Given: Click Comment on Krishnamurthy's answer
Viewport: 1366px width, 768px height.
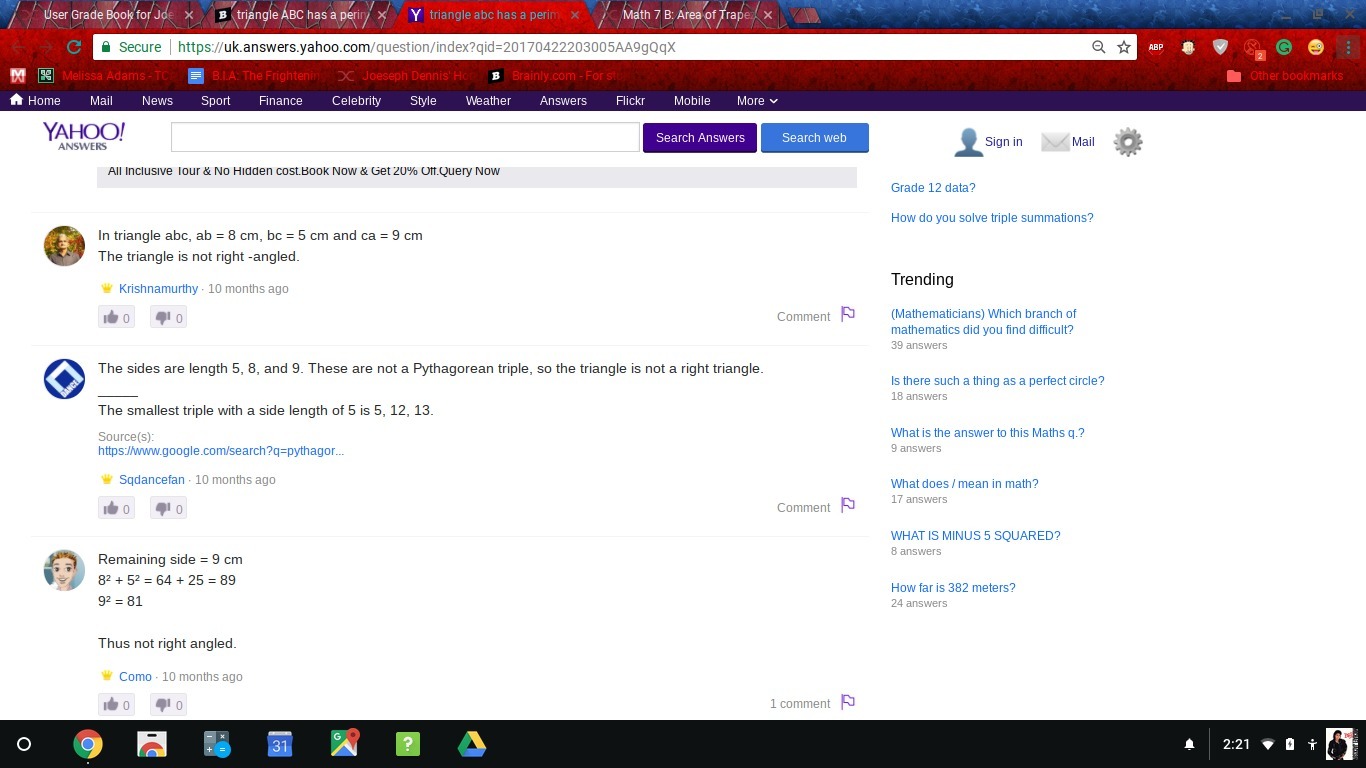Looking at the screenshot, I should (x=803, y=317).
